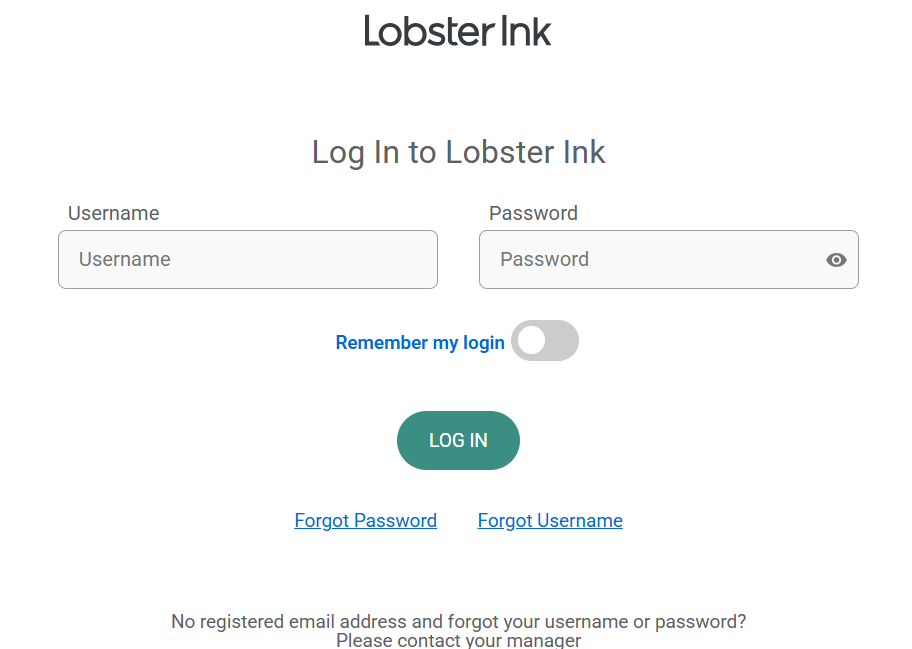Click the contact your manager text
The image size is (912, 649).
coord(457,640)
